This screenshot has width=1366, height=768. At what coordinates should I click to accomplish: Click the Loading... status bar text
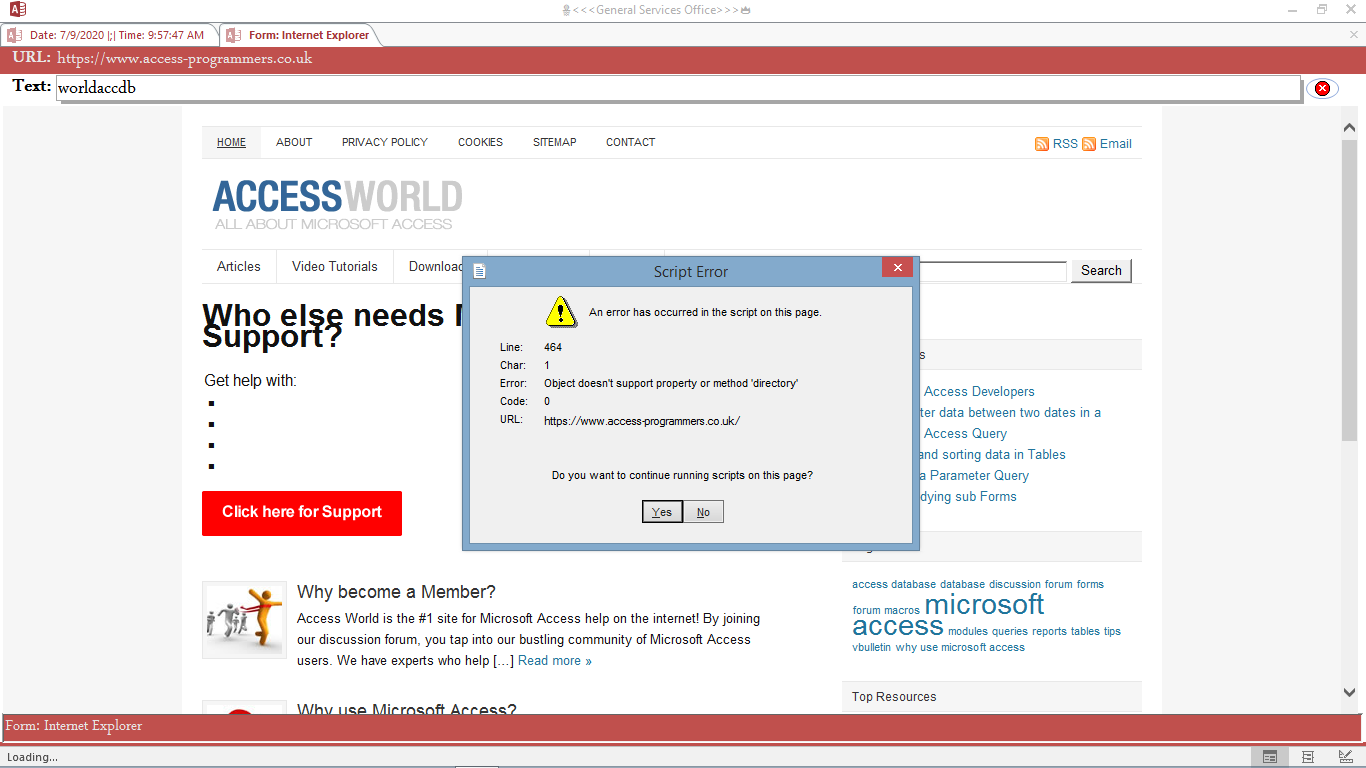point(33,757)
